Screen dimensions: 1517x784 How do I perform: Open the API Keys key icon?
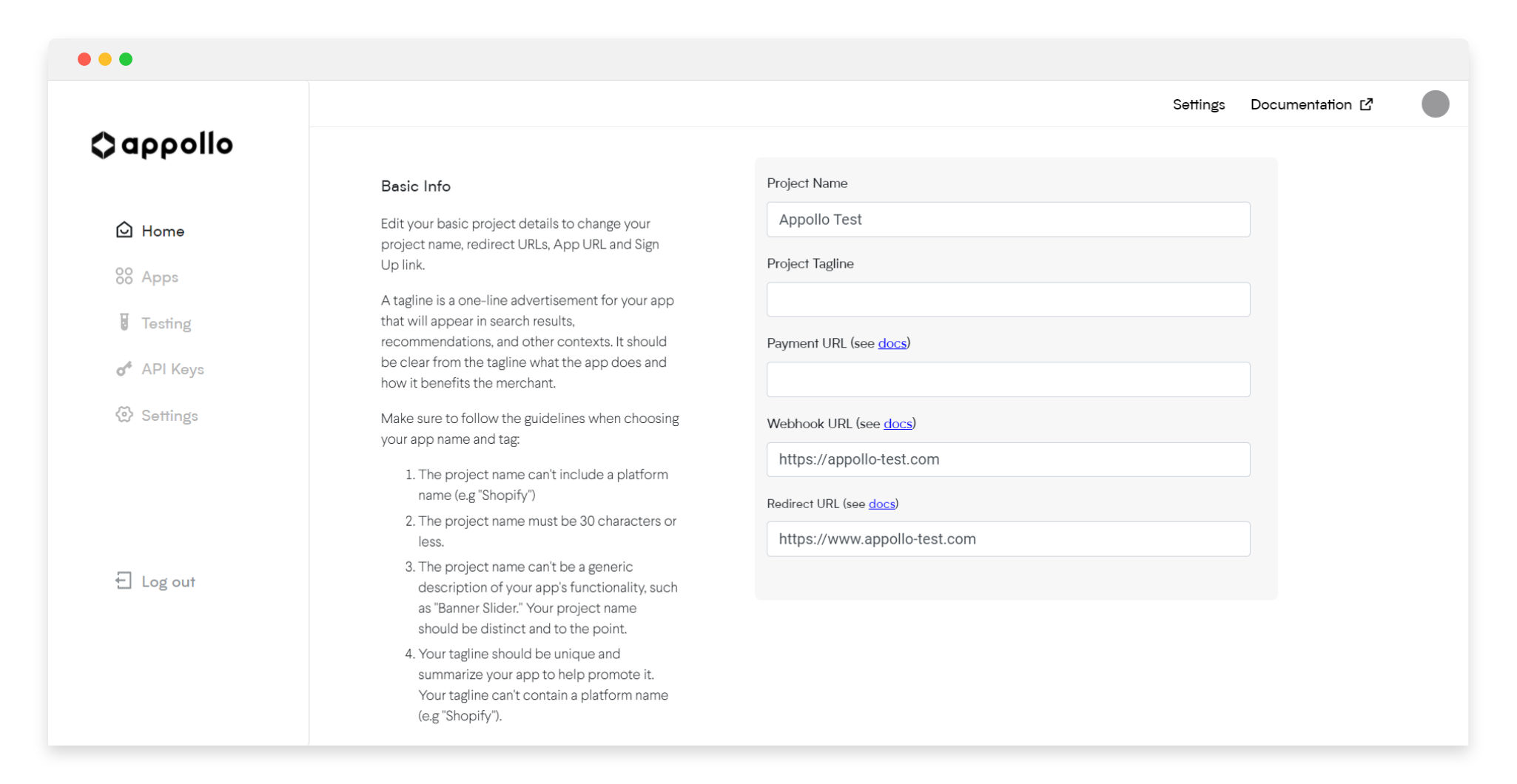pyautogui.click(x=124, y=368)
